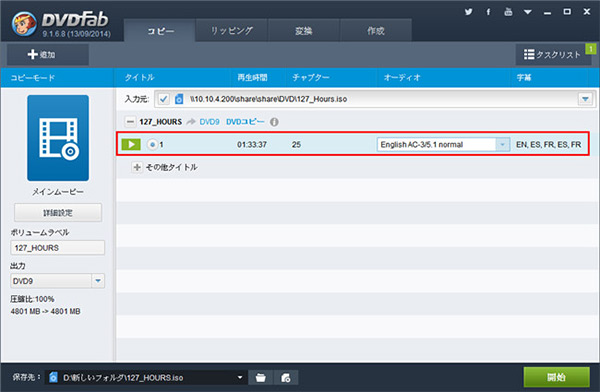Open the DVD9 output dropdown
The height and width of the screenshot is (392, 600).
coord(57,281)
